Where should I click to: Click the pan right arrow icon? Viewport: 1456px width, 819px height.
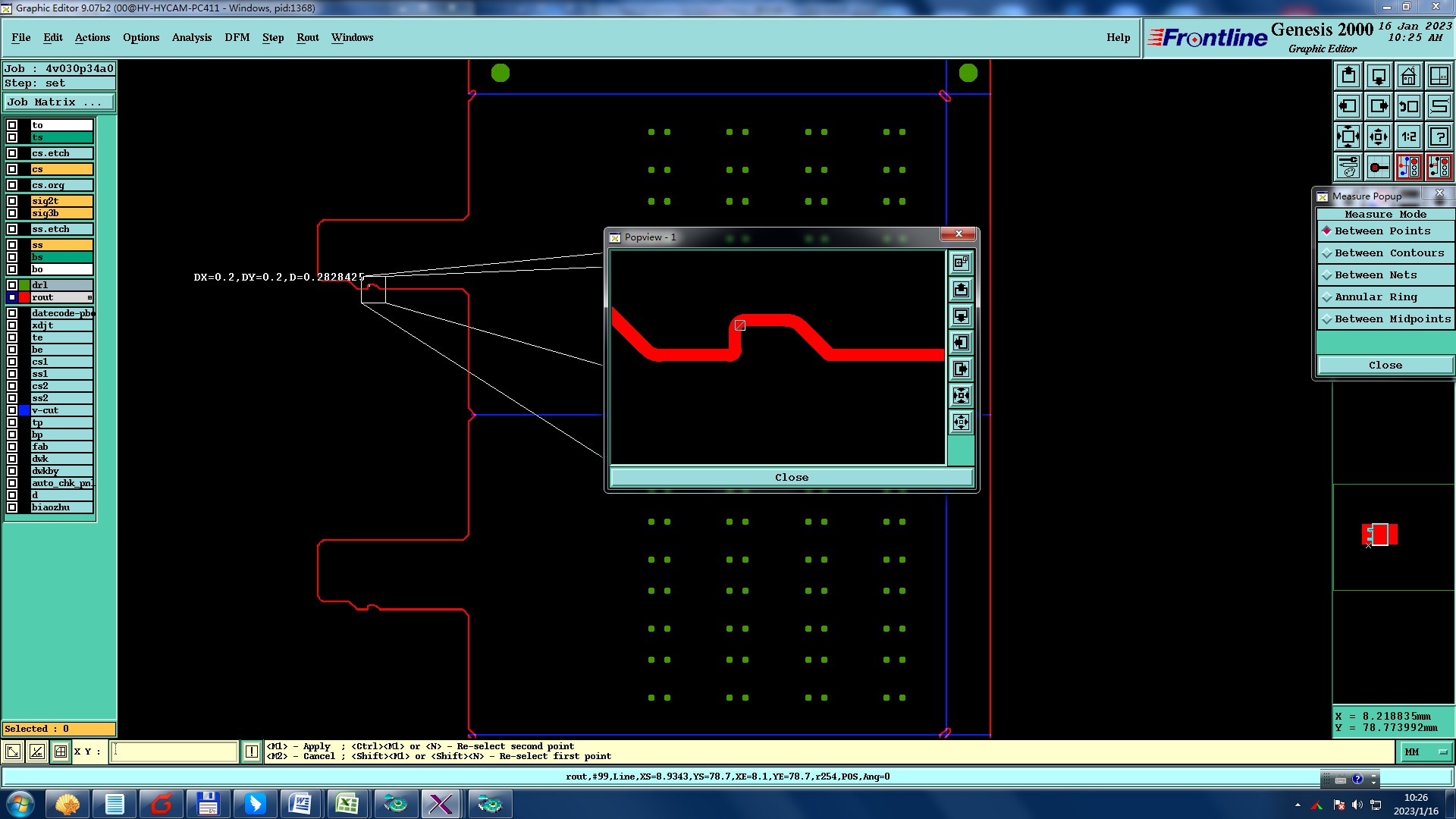(x=1378, y=106)
